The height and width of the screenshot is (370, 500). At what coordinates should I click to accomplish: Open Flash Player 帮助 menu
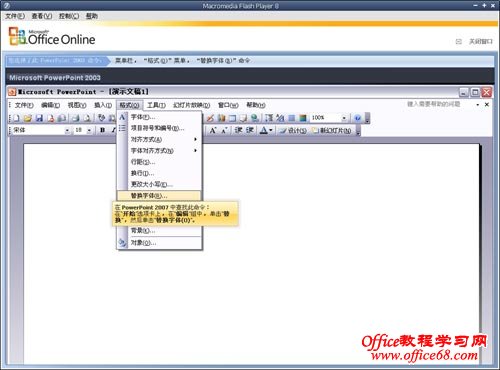tap(92, 16)
